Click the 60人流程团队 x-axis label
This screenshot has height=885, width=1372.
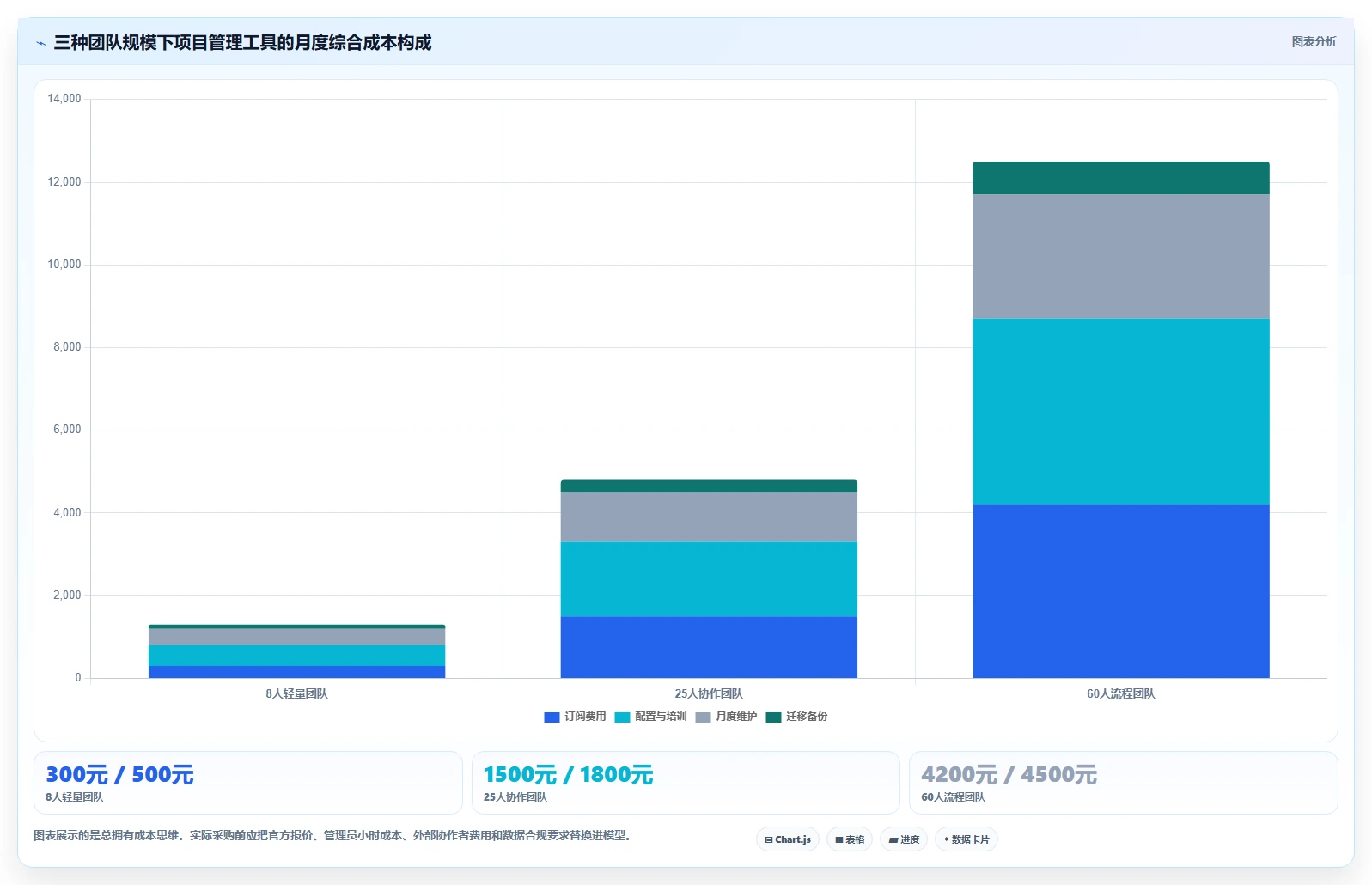pyautogui.click(x=1120, y=693)
